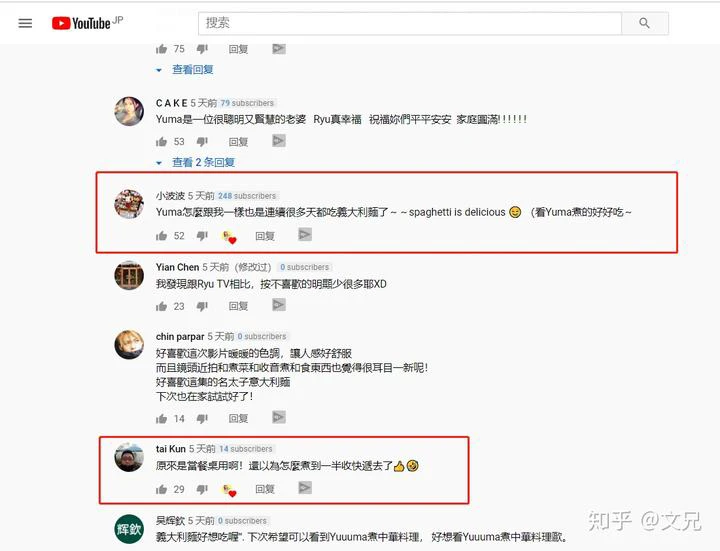Like CAKE's comment with thumbs up

click(x=161, y=141)
